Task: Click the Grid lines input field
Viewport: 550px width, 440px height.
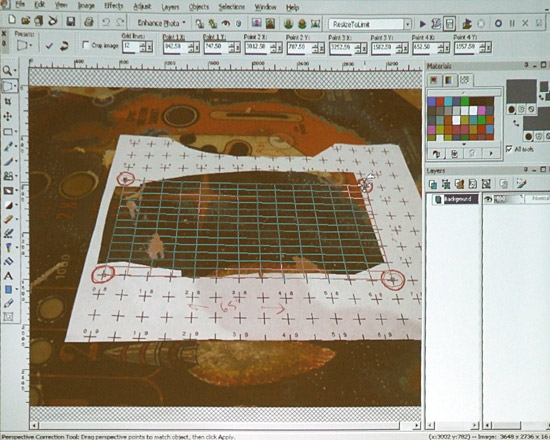Action: pyautogui.click(x=130, y=47)
